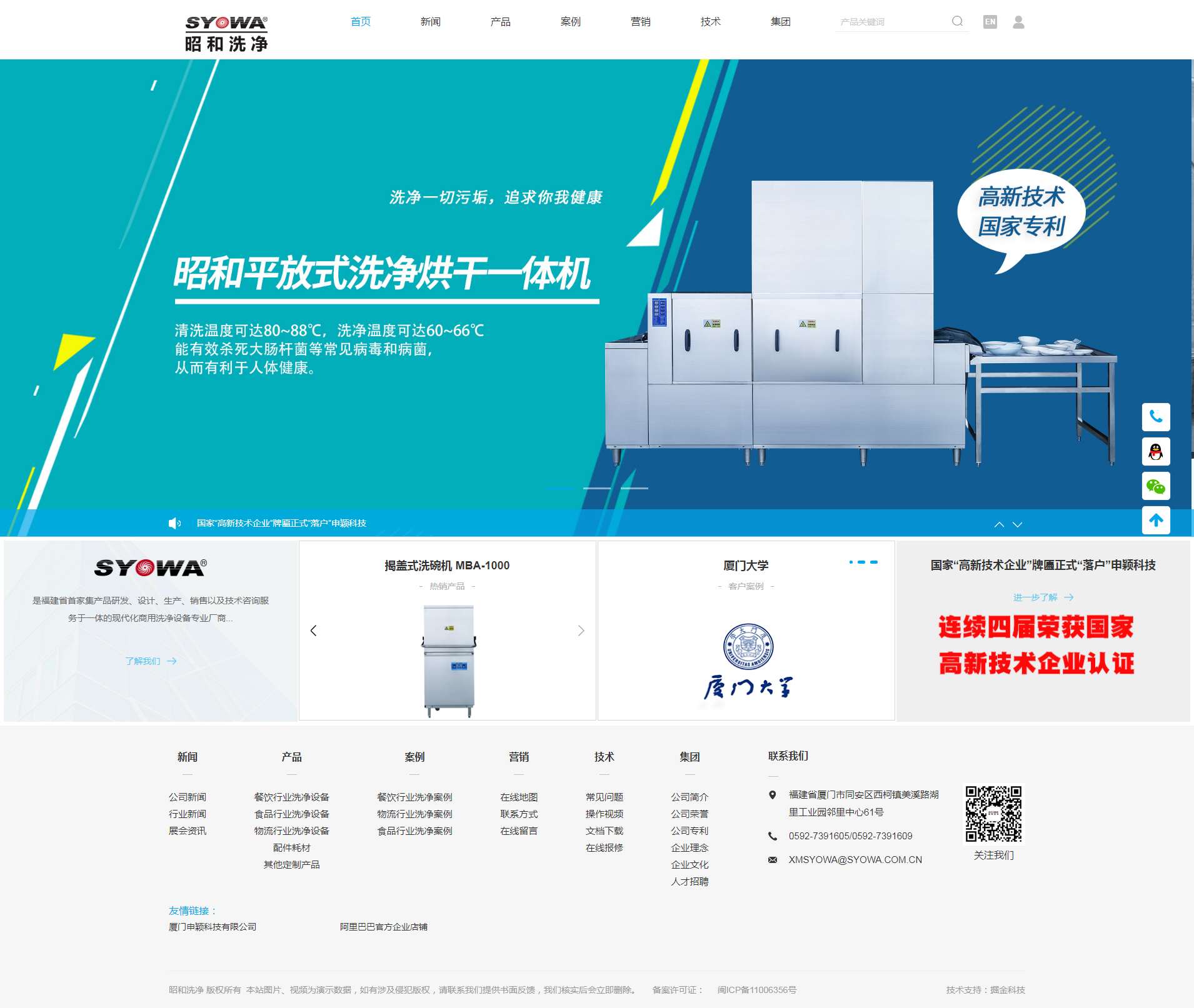Switch site language to EN
The width and height of the screenshot is (1194, 1008).
coord(990,22)
